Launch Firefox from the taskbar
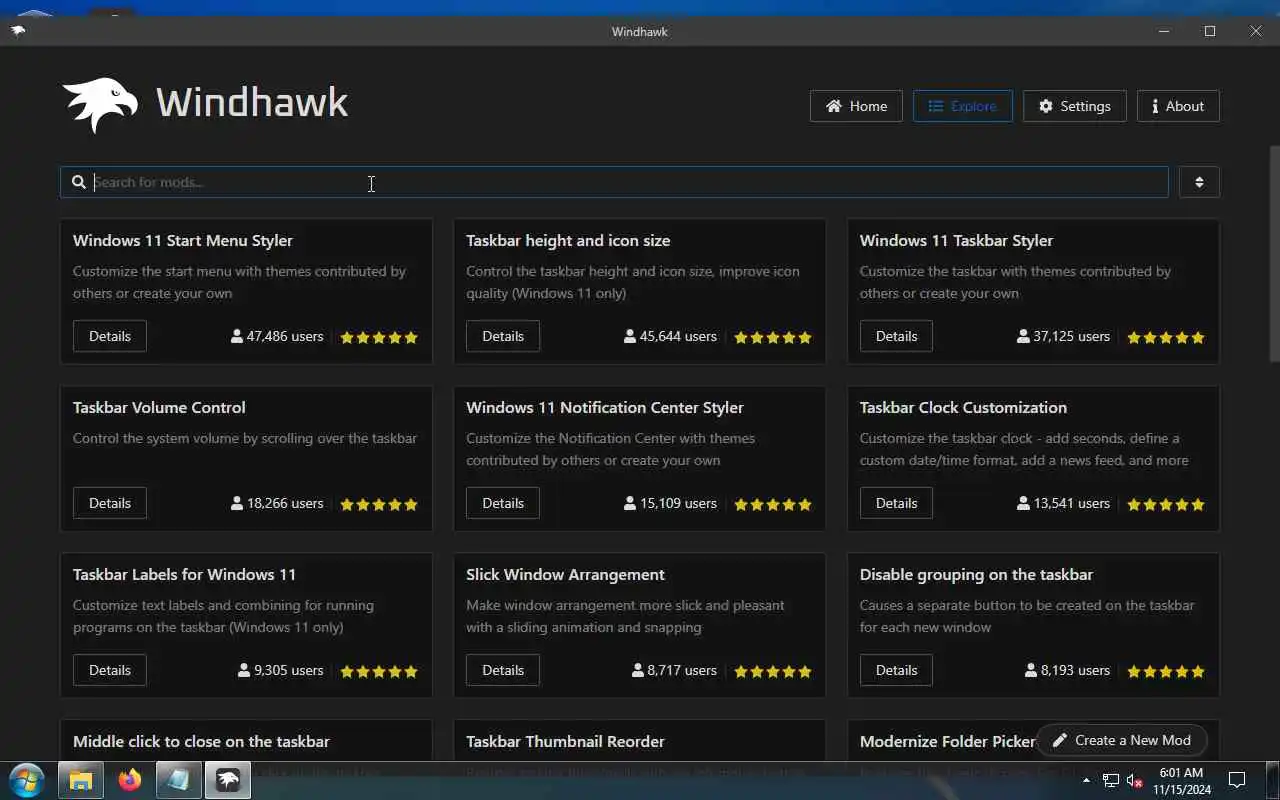The height and width of the screenshot is (800, 1280). coord(130,780)
